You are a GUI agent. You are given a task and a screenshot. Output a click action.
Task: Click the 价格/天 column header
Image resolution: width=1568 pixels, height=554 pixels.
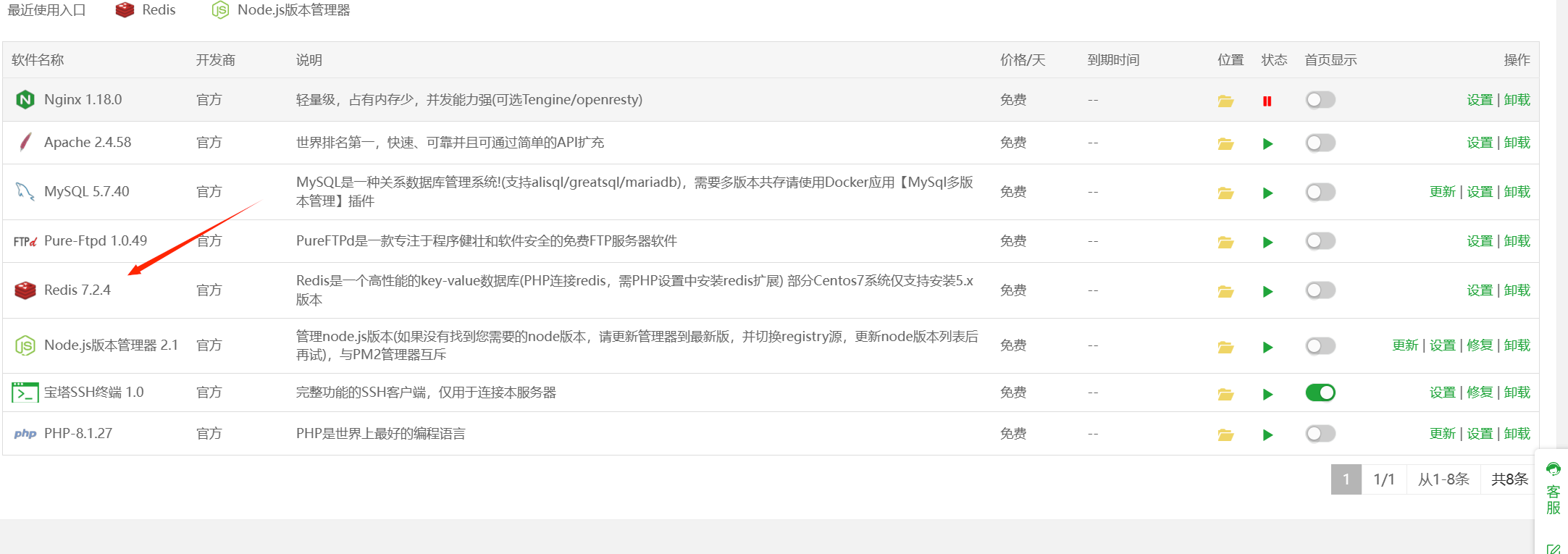[x=1023, y=60]
